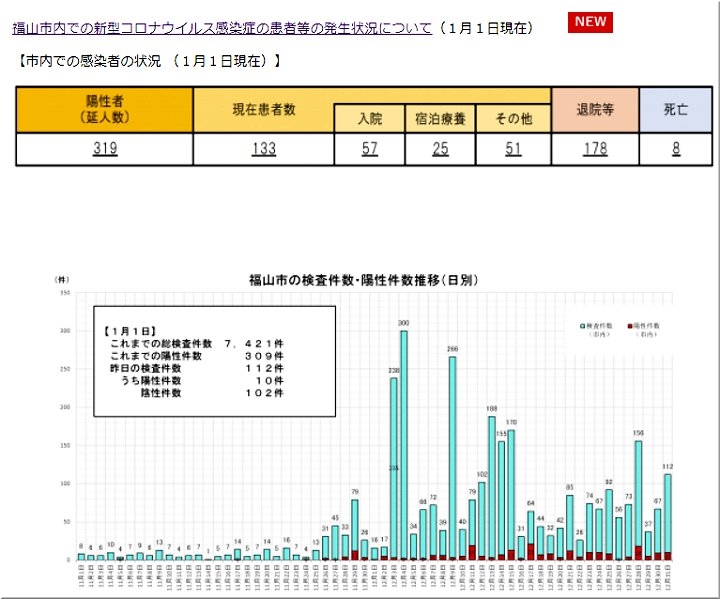Click the cyan 検査件数 legend swatch
720x599 pixels.
583,326
